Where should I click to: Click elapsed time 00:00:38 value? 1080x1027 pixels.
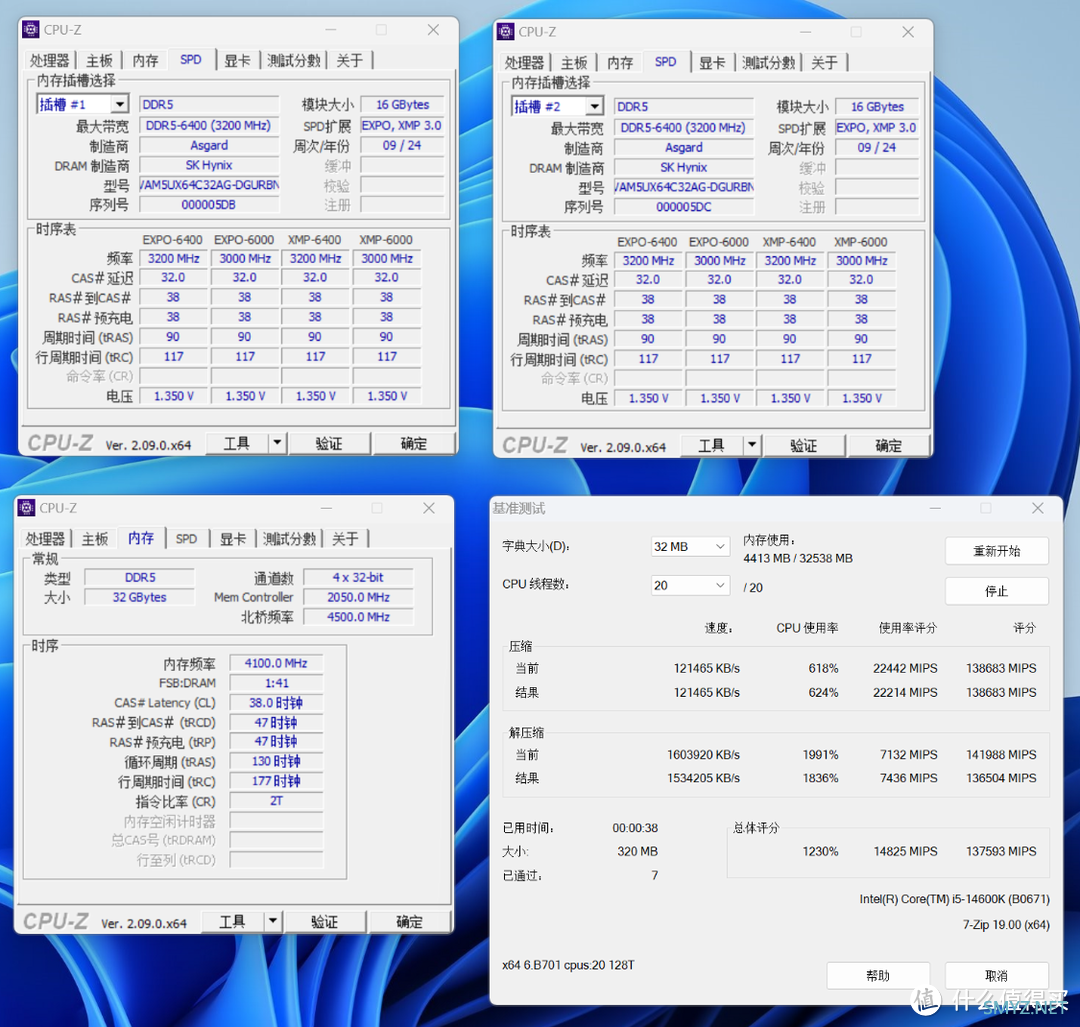[x=635, y=828]
